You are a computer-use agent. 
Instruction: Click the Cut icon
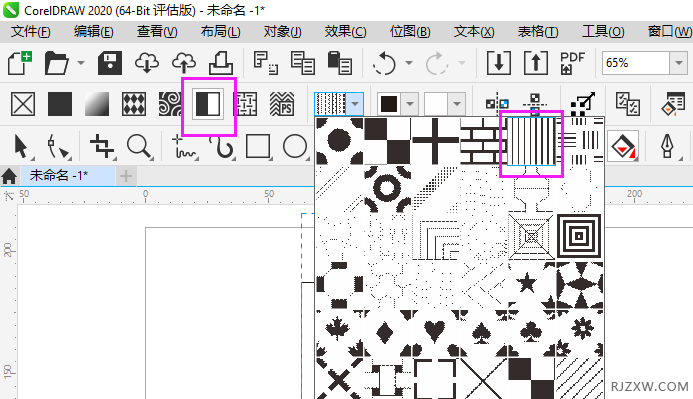coord(266,63)
